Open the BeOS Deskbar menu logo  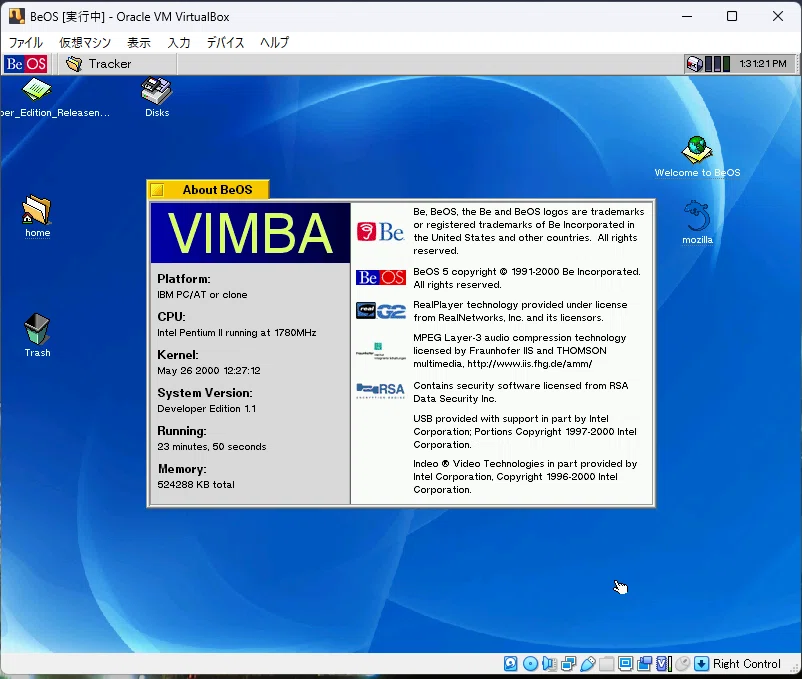coord(26,64)
